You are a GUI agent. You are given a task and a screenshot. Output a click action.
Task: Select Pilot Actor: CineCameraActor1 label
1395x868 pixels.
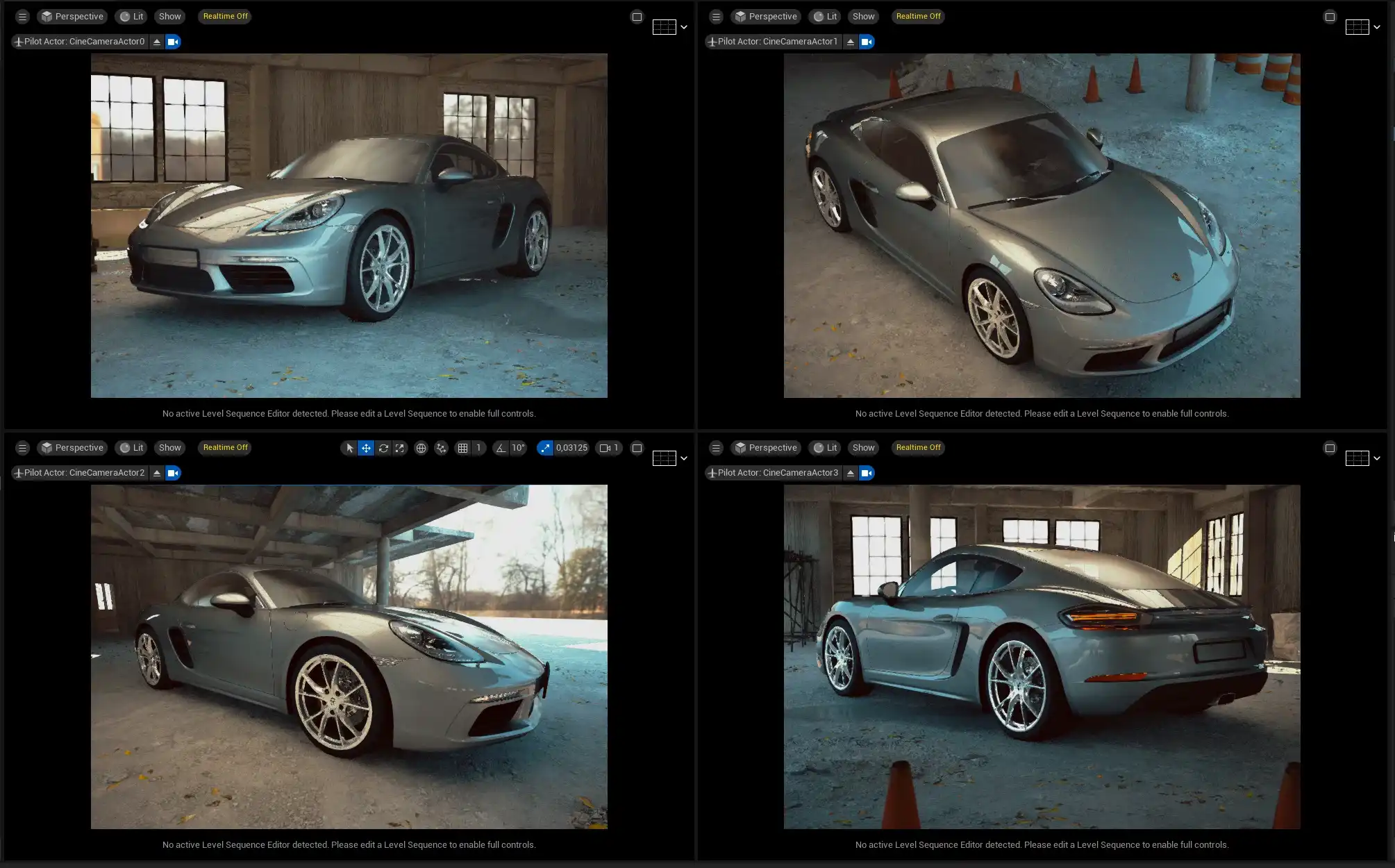[774, 42]
